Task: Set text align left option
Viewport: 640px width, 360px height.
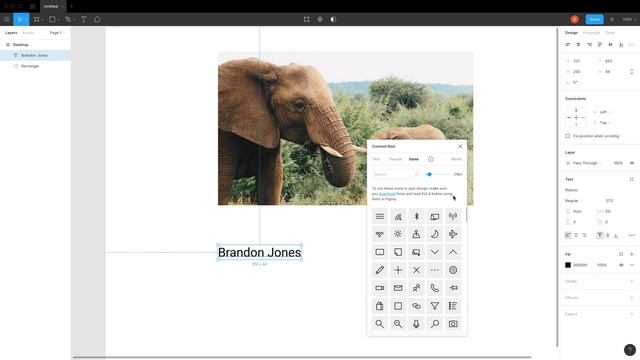Action: click(x=568, y=235)
